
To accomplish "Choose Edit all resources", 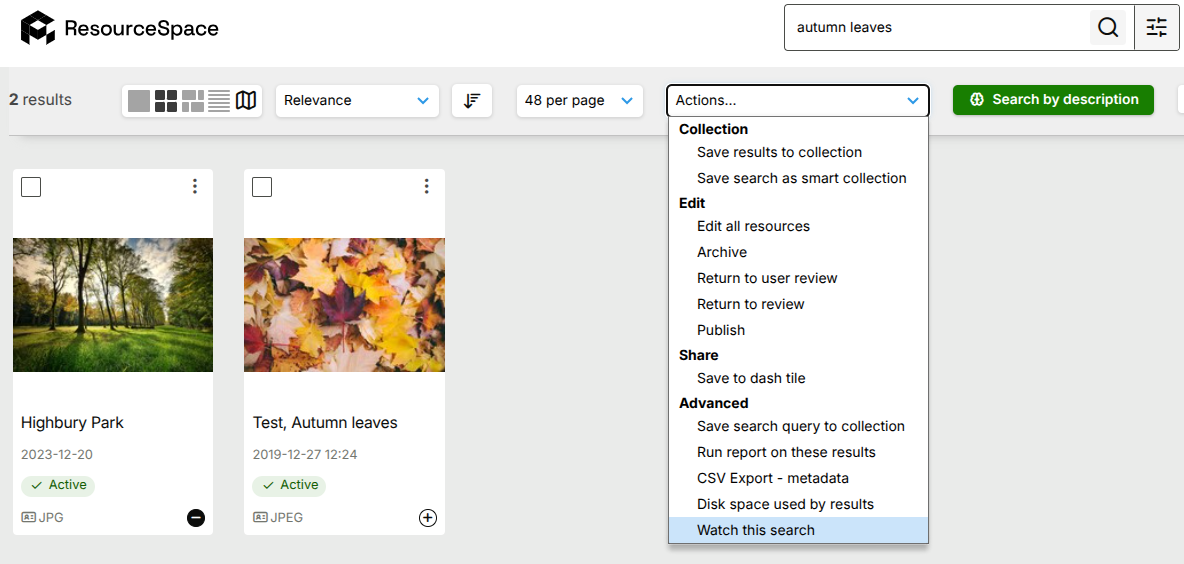I will point(798,227).
